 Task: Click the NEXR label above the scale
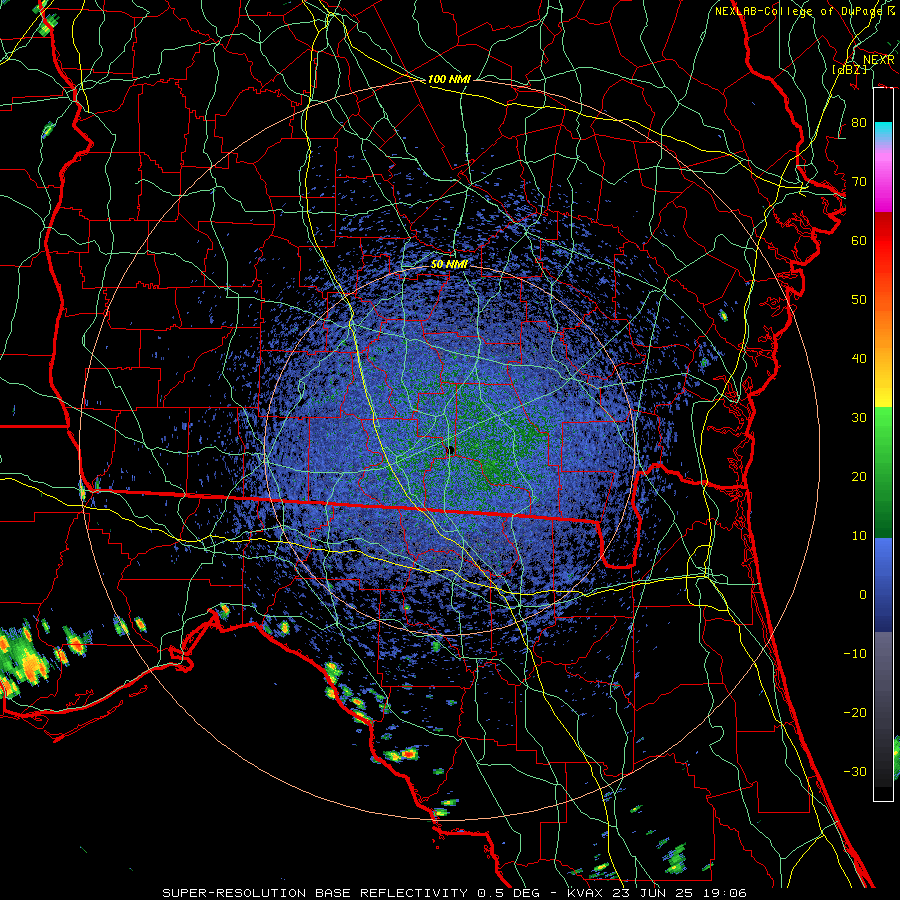point(879,60)
